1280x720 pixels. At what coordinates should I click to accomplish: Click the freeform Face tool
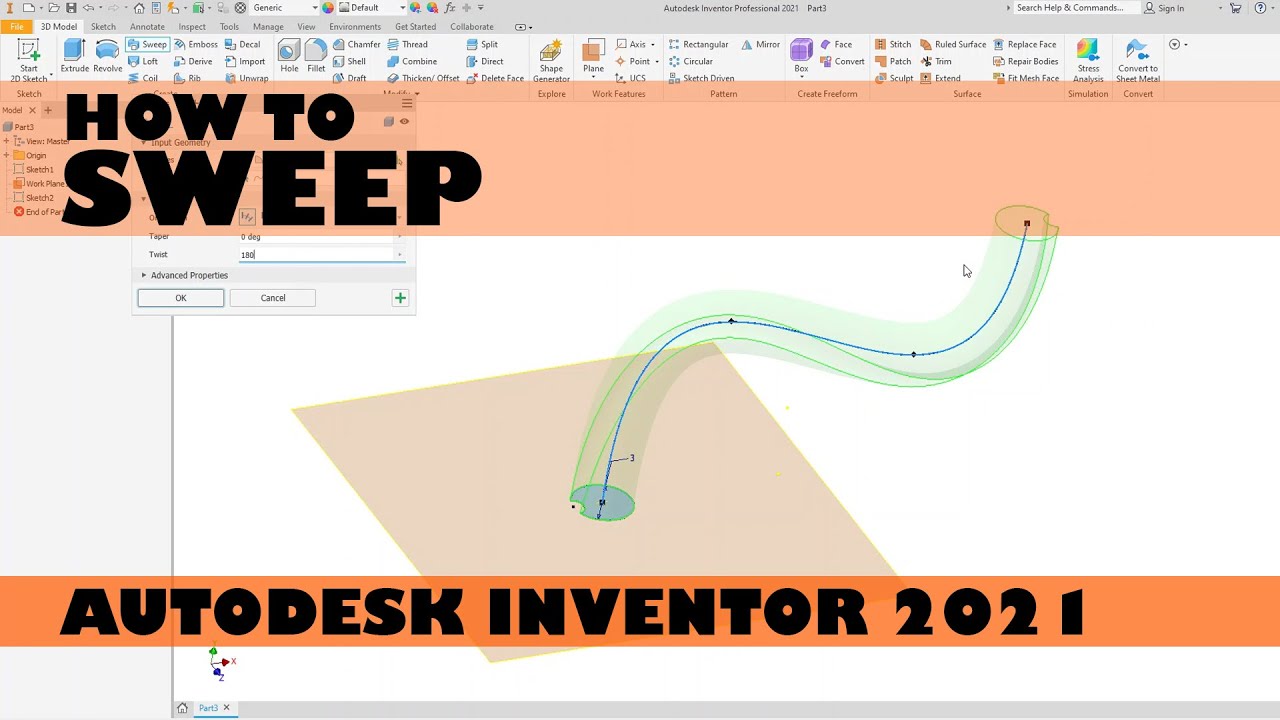click(836, 44)
